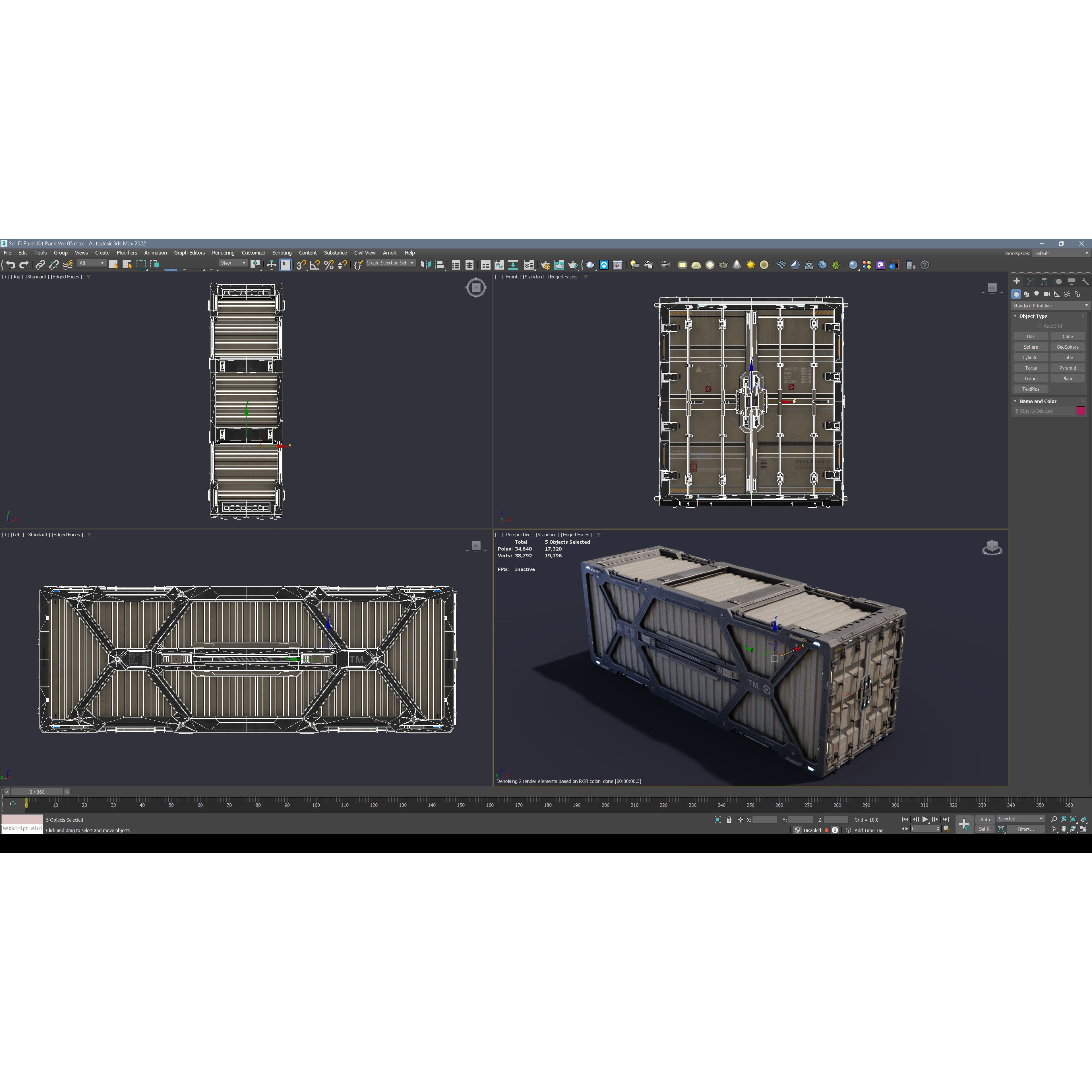Click the Unlink Selection icon

pos(54,265)
